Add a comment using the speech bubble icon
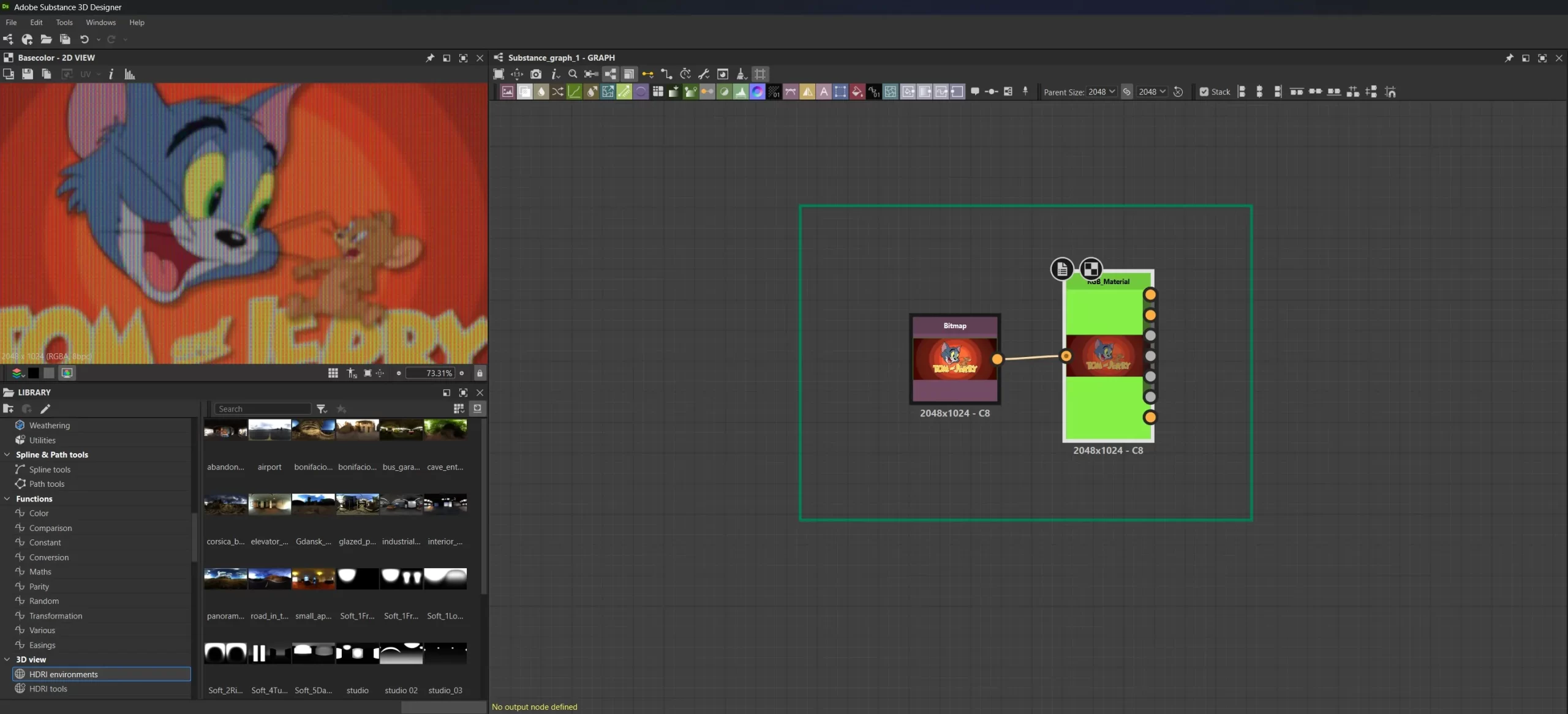The height and width of the screenshot is (714, 1568). tap(974, 92)
